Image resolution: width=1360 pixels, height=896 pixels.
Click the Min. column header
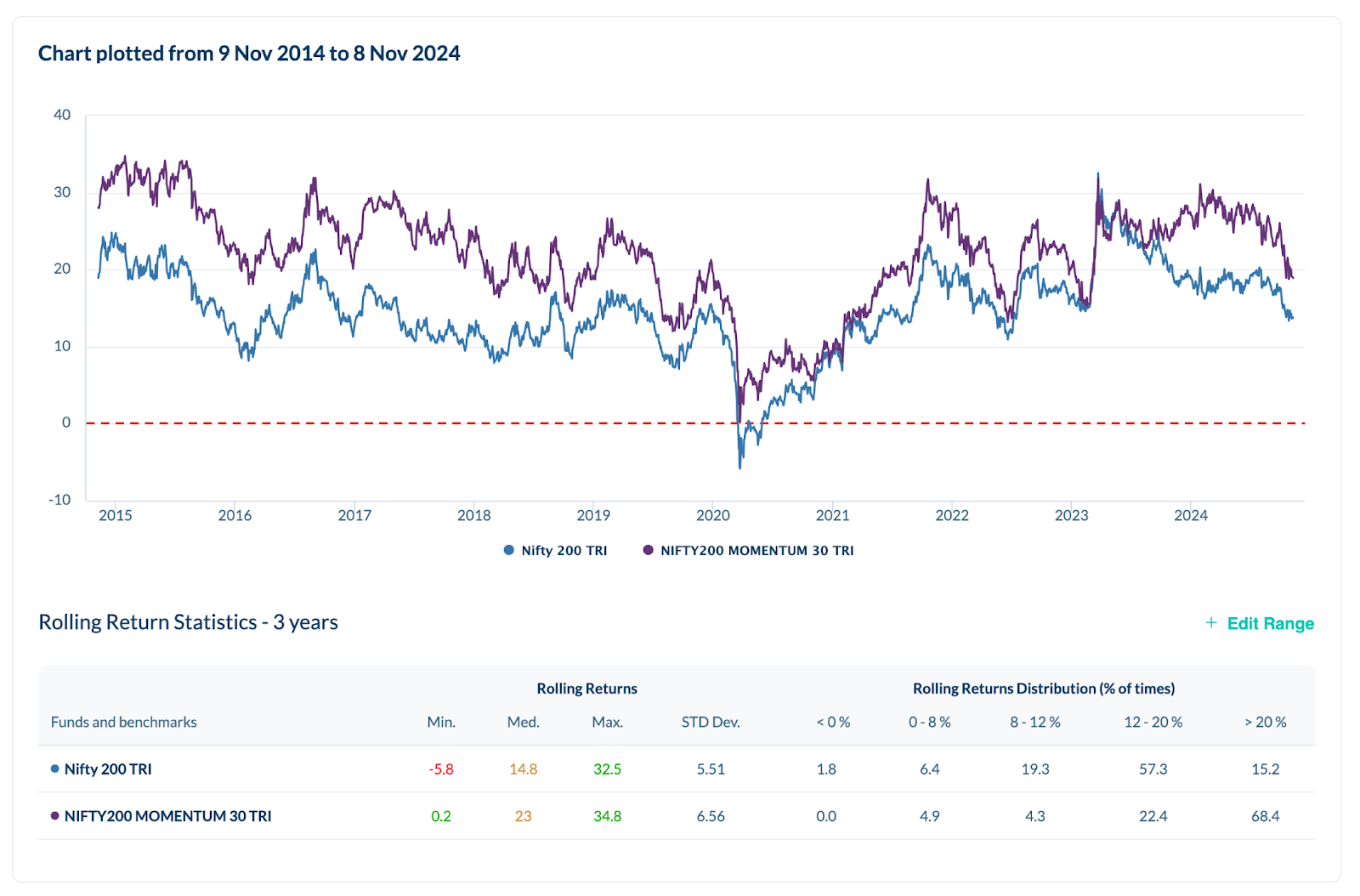pyautogui.click(x=441, y=722)
